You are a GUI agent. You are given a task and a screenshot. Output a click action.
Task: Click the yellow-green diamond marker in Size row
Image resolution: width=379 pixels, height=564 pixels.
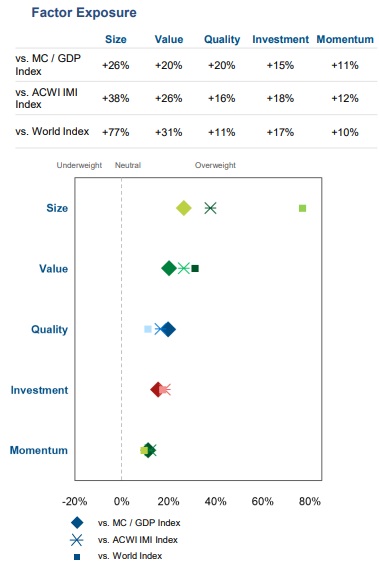184,208
